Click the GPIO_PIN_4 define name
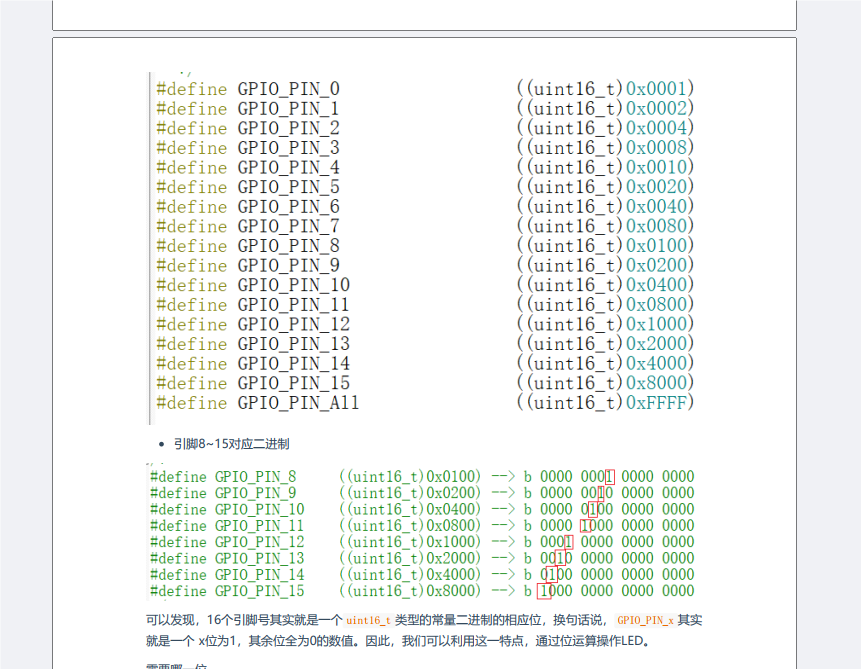 (x=288, y=168)
